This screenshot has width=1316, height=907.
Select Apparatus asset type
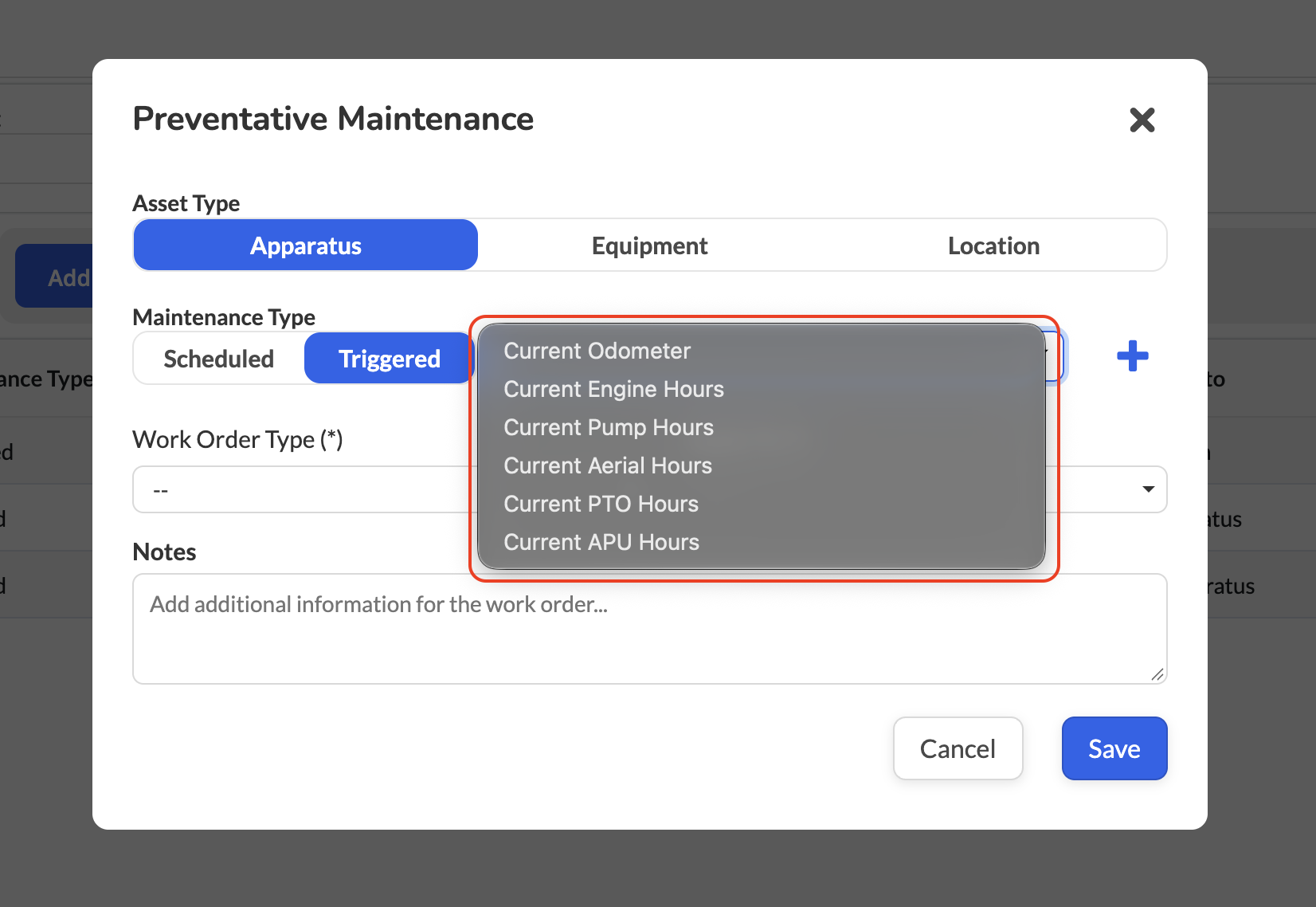(x=306, y=245)
